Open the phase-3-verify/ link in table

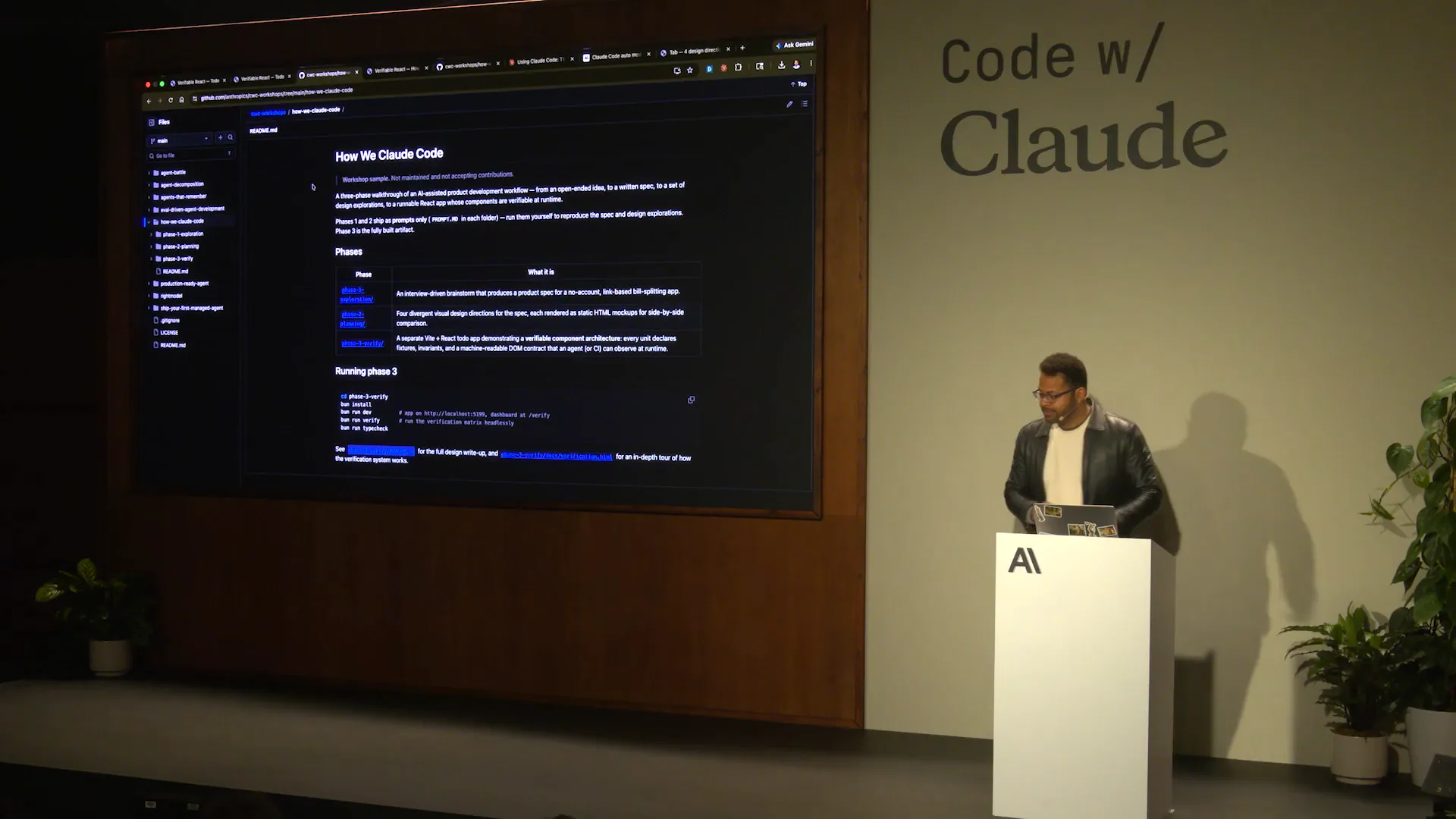click(x=362, y=344)
